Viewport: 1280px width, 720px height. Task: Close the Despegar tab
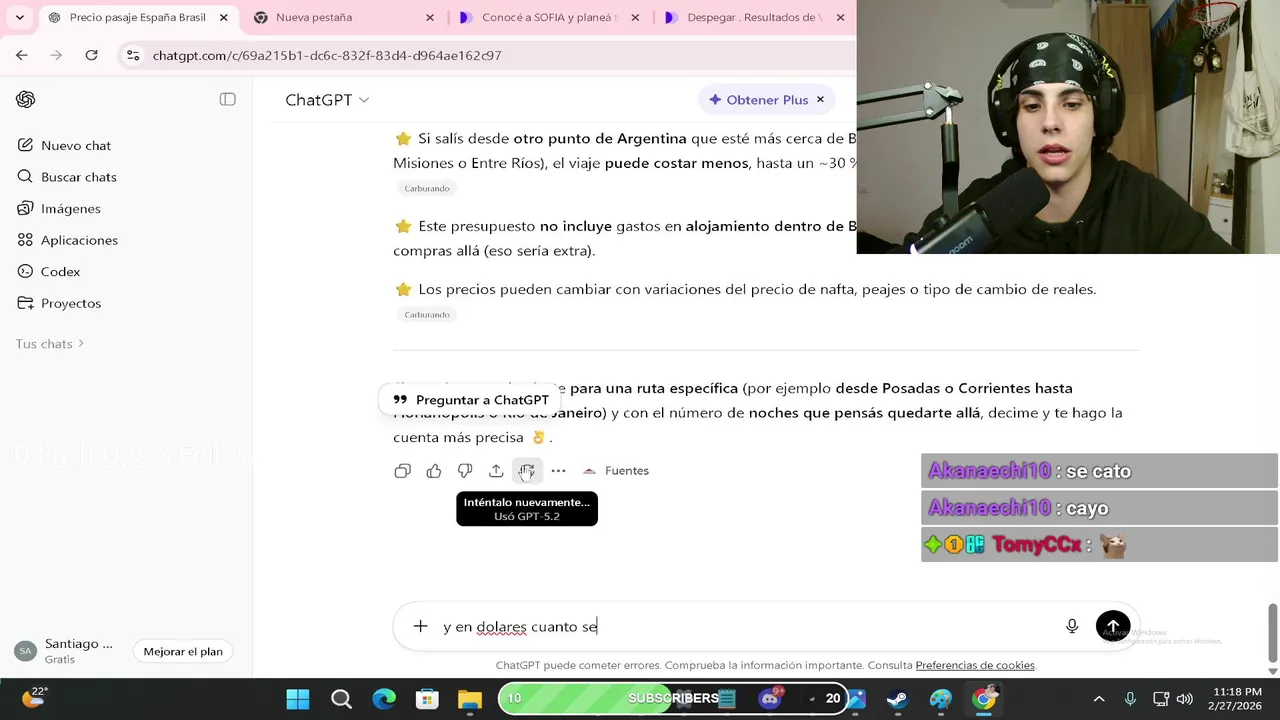(x=840, y=17)
